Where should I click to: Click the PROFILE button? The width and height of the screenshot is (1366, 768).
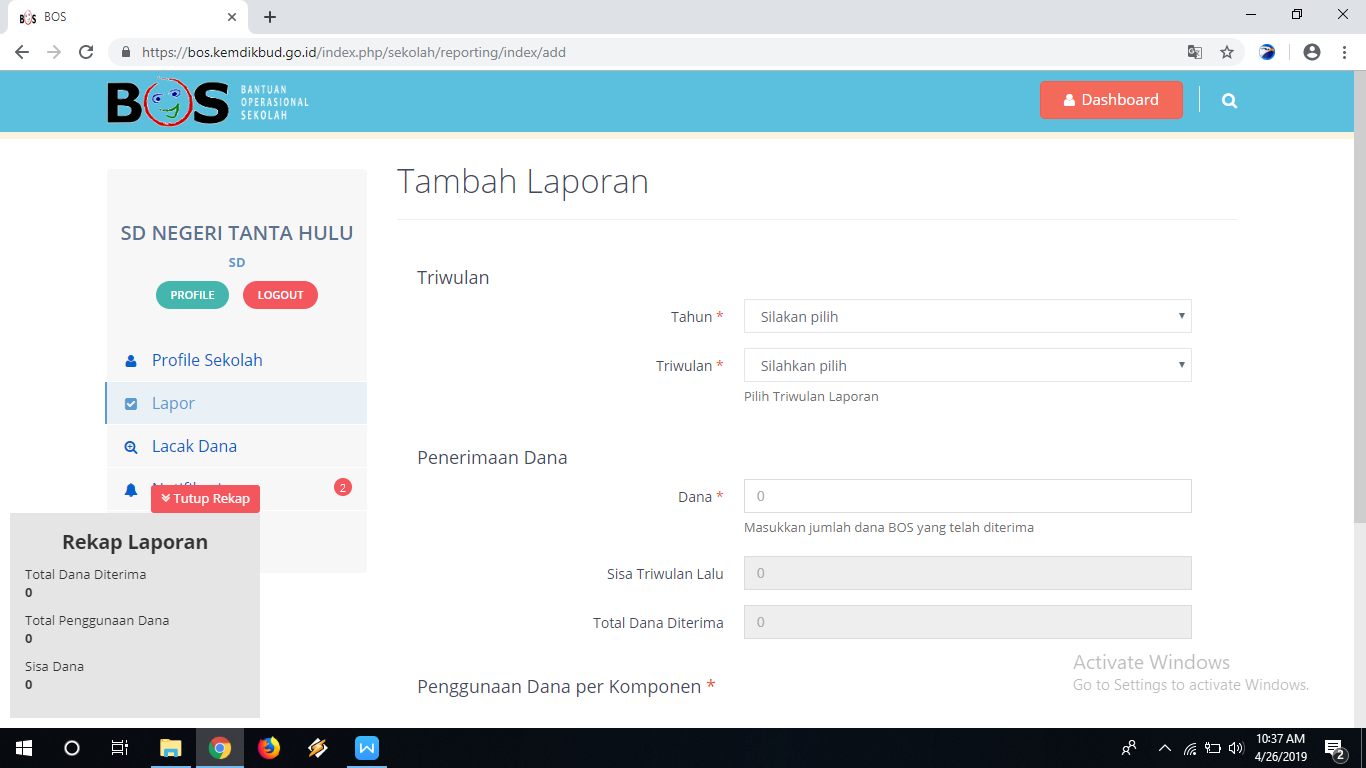point(192,295)
